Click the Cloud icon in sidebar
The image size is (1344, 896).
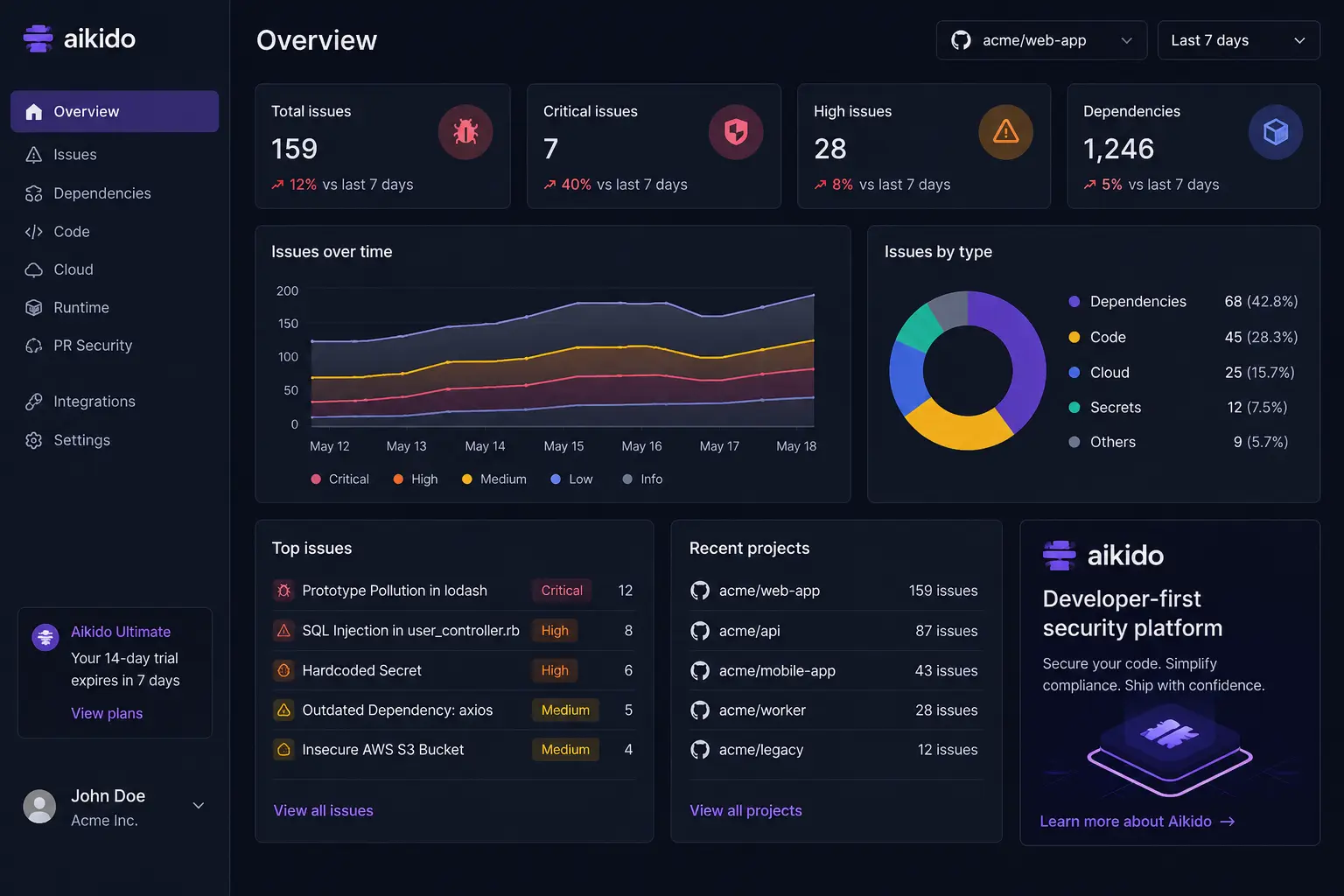click(34, 269)
